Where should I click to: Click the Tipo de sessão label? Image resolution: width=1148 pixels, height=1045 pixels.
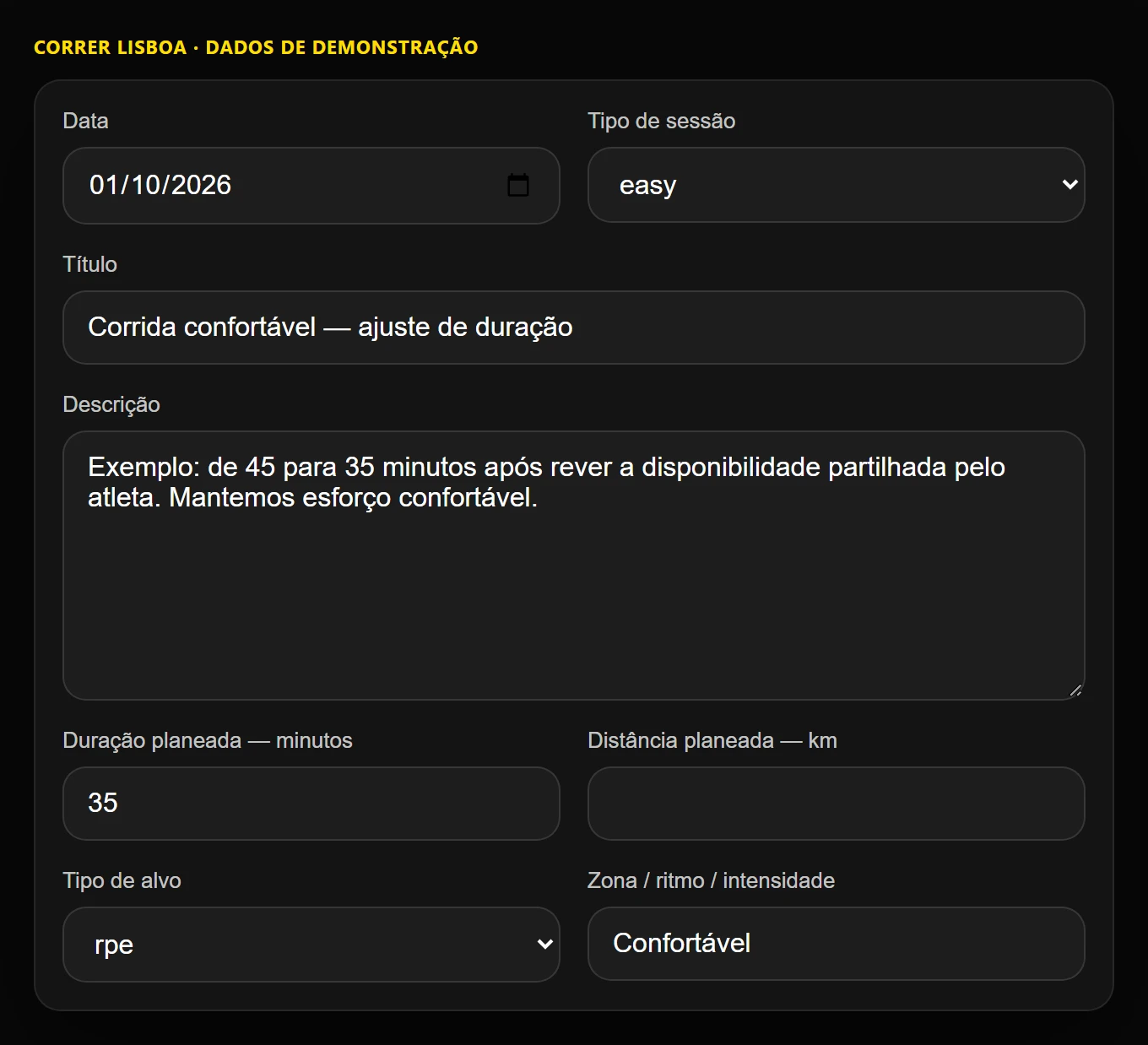pyautogui.click(x=662, y=121)
